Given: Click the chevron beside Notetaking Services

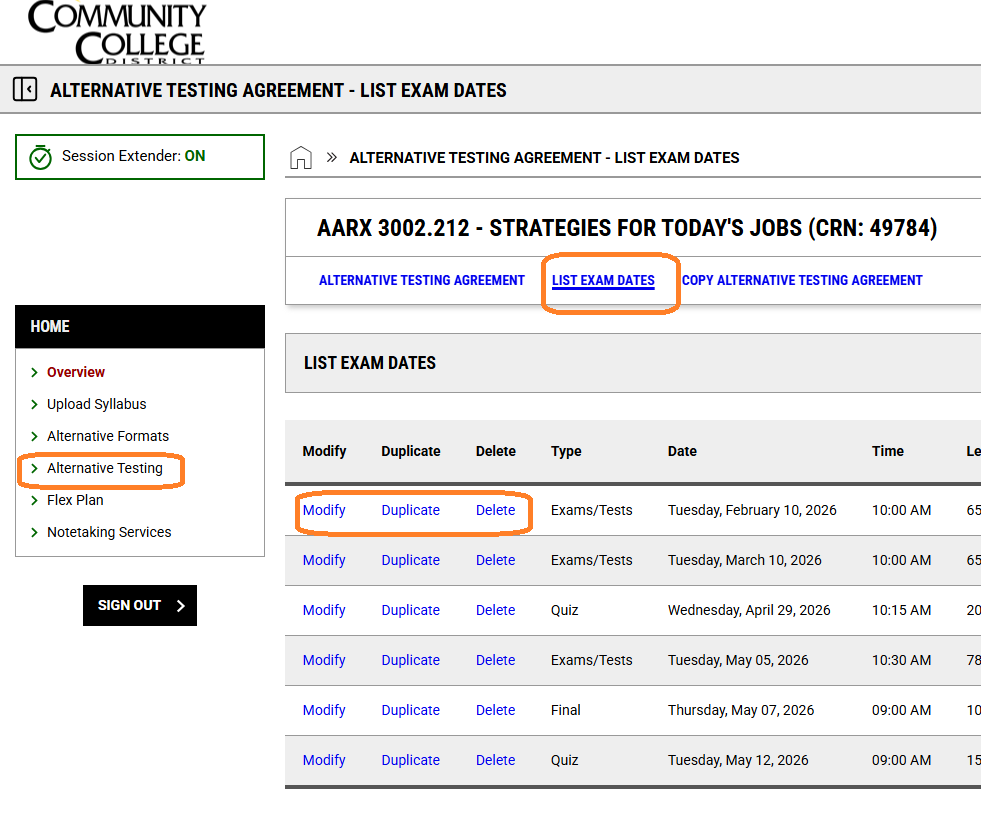Looking at the screenshot, I should click(x=34, y=532).
